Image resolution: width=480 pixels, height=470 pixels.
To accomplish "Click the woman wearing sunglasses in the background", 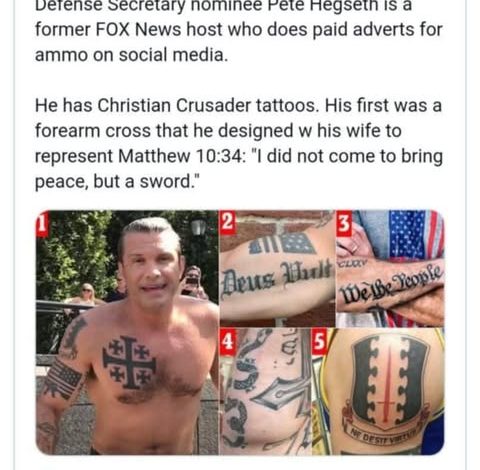I will (x=86, y=294).
